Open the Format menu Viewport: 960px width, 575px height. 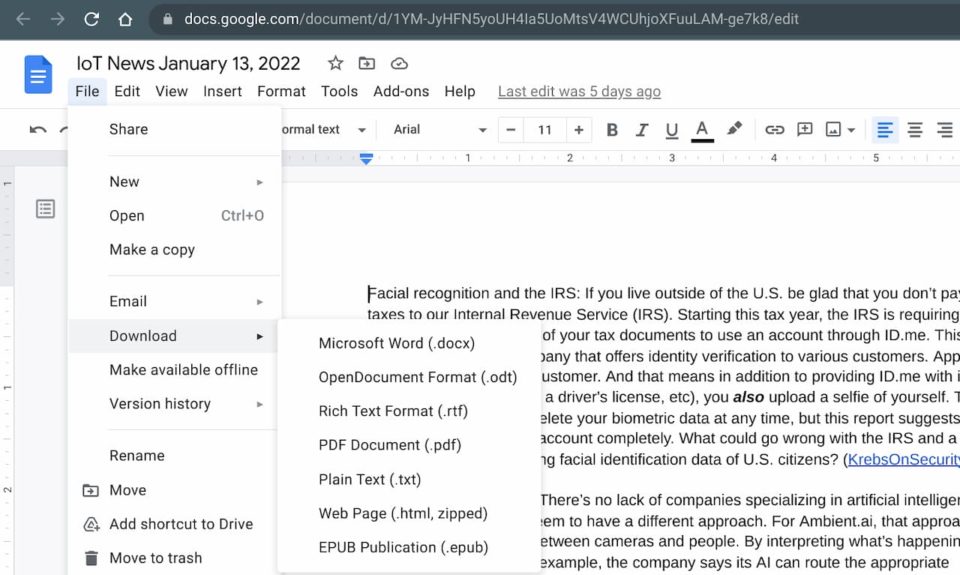pos(281,91)
